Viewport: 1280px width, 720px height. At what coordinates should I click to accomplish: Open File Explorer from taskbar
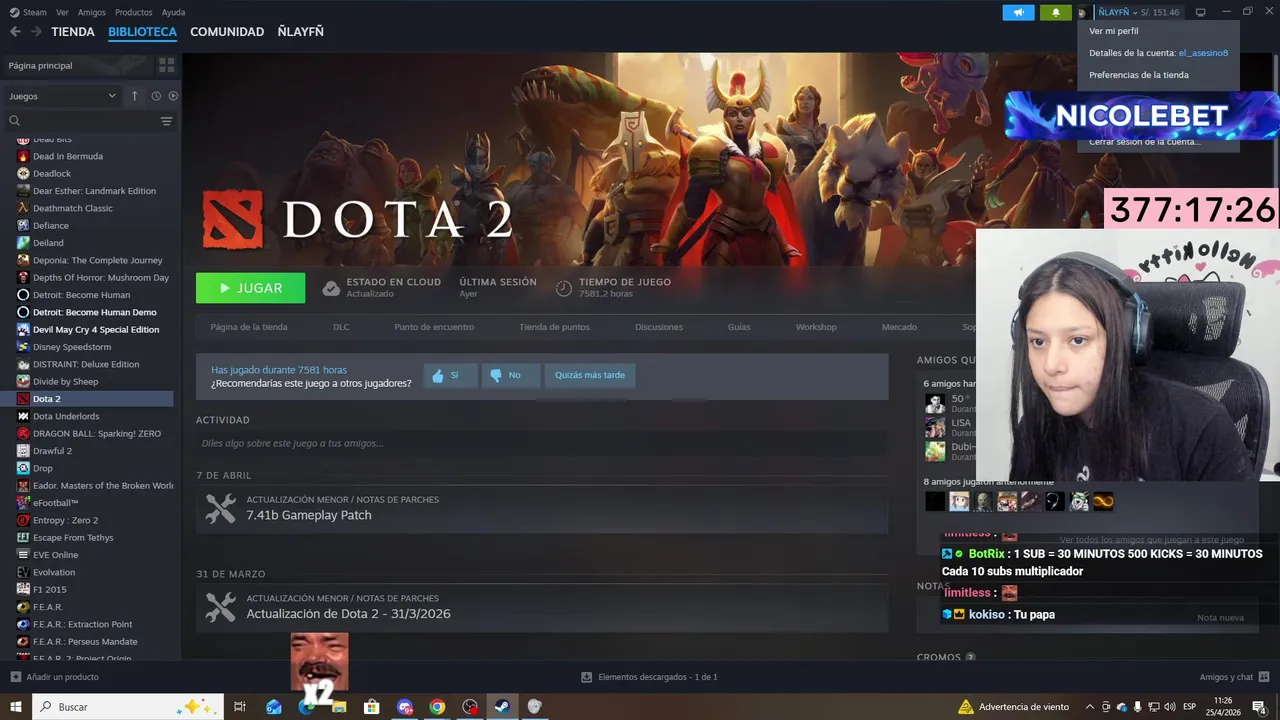339,707
